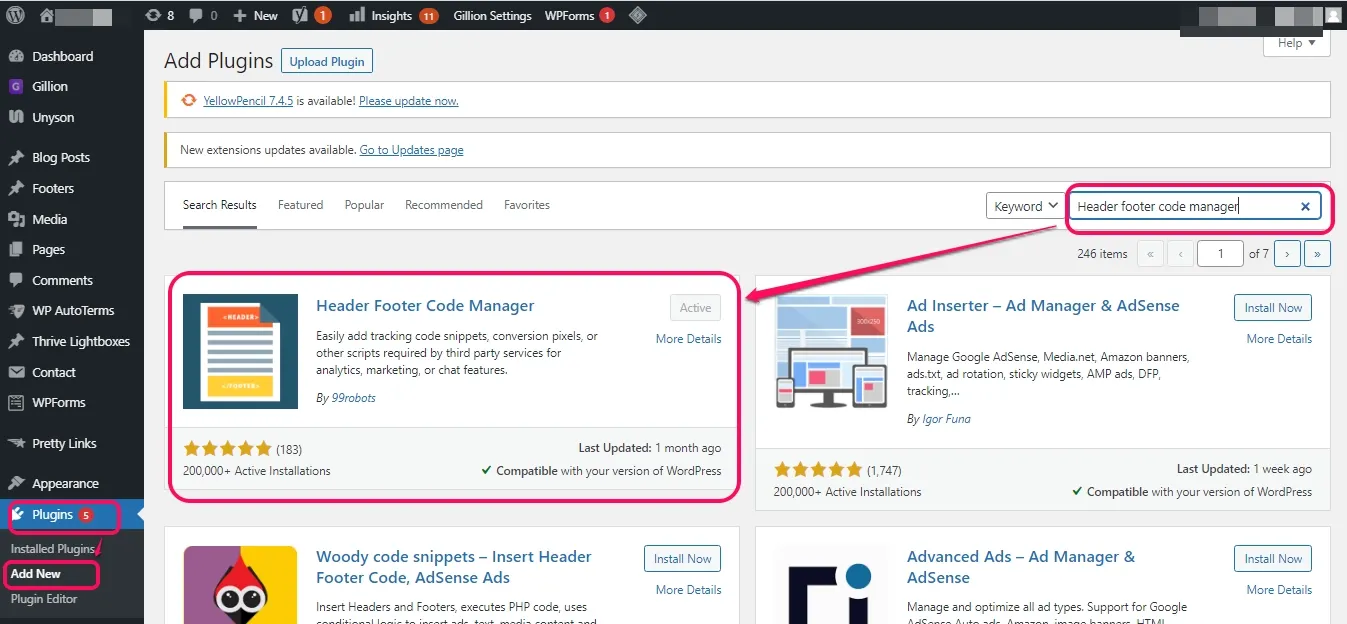Switch to the Recommended tab
1347x624 pixels.
pyautogui.click(x=444, y=205)
